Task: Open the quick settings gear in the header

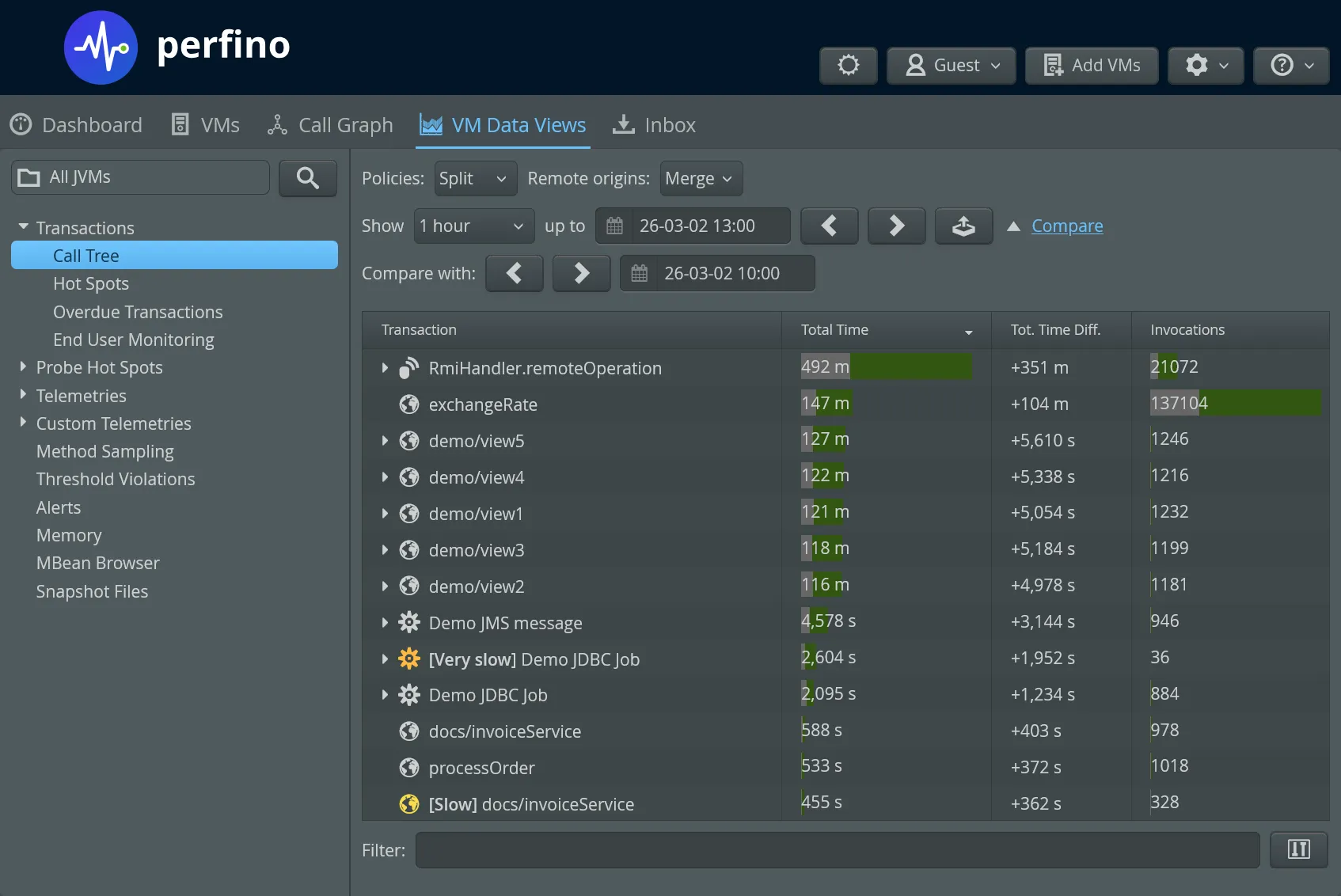Action: pos(848,65)
